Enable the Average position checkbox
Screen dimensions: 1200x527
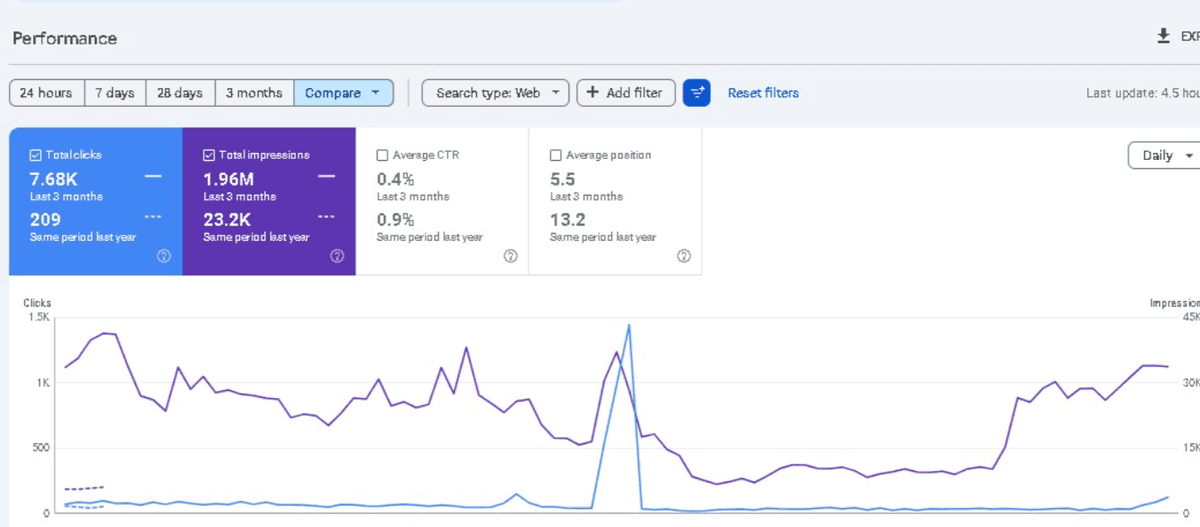pyautogui.click(x=556, y=155)
